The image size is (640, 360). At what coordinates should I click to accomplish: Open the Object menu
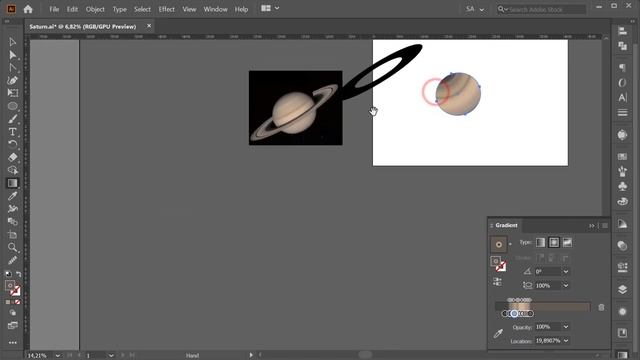95,9
